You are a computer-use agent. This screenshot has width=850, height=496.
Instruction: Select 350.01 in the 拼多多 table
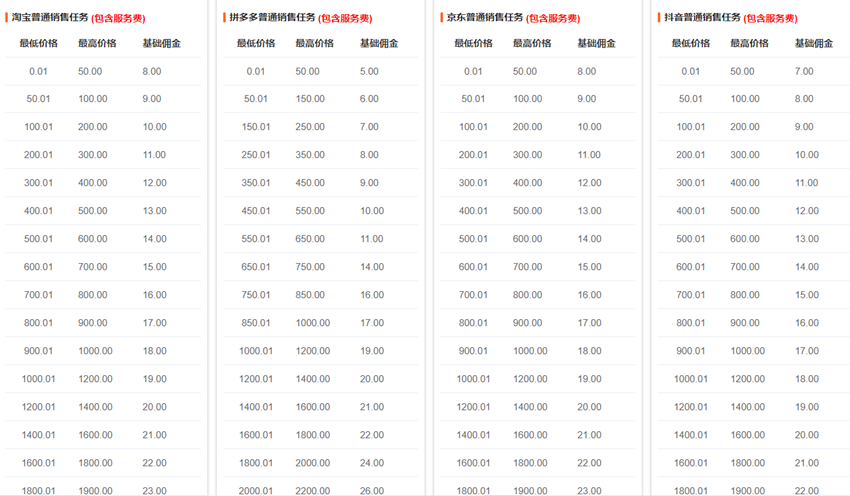point(256,183)
